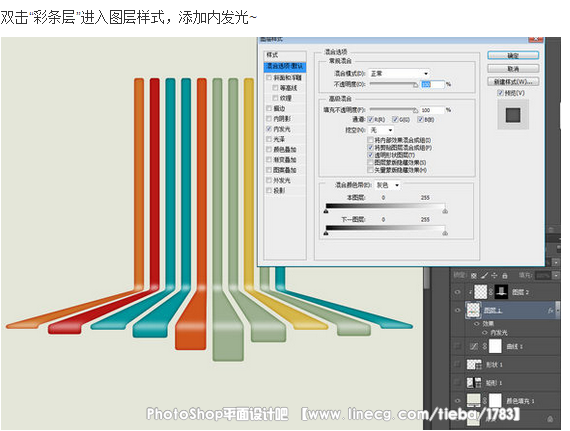Click the 不透明度 opacity percentage field
Screen dimensions: 570x431
(433, 84)
